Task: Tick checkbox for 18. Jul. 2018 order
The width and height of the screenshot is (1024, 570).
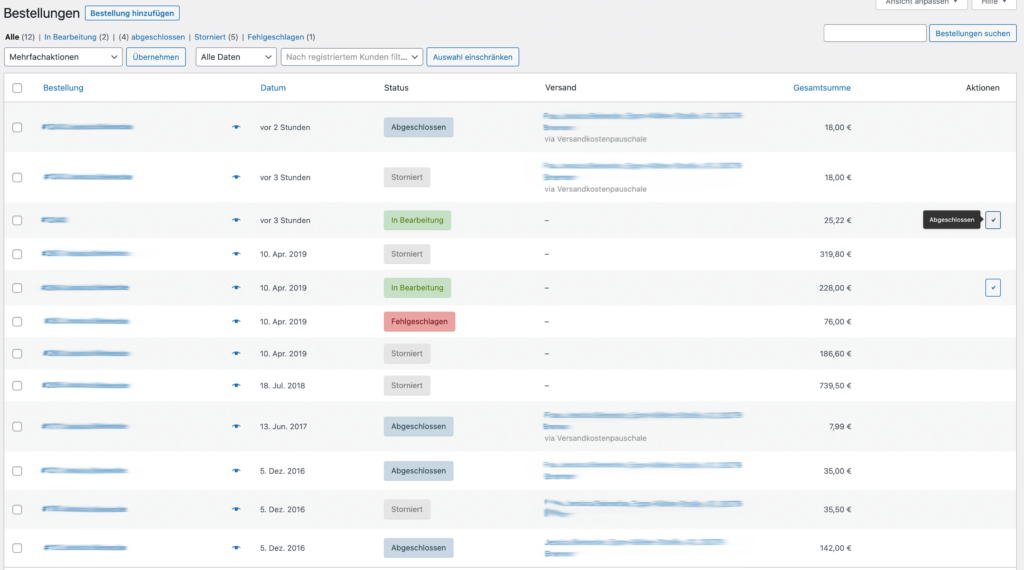Action: 17,385
